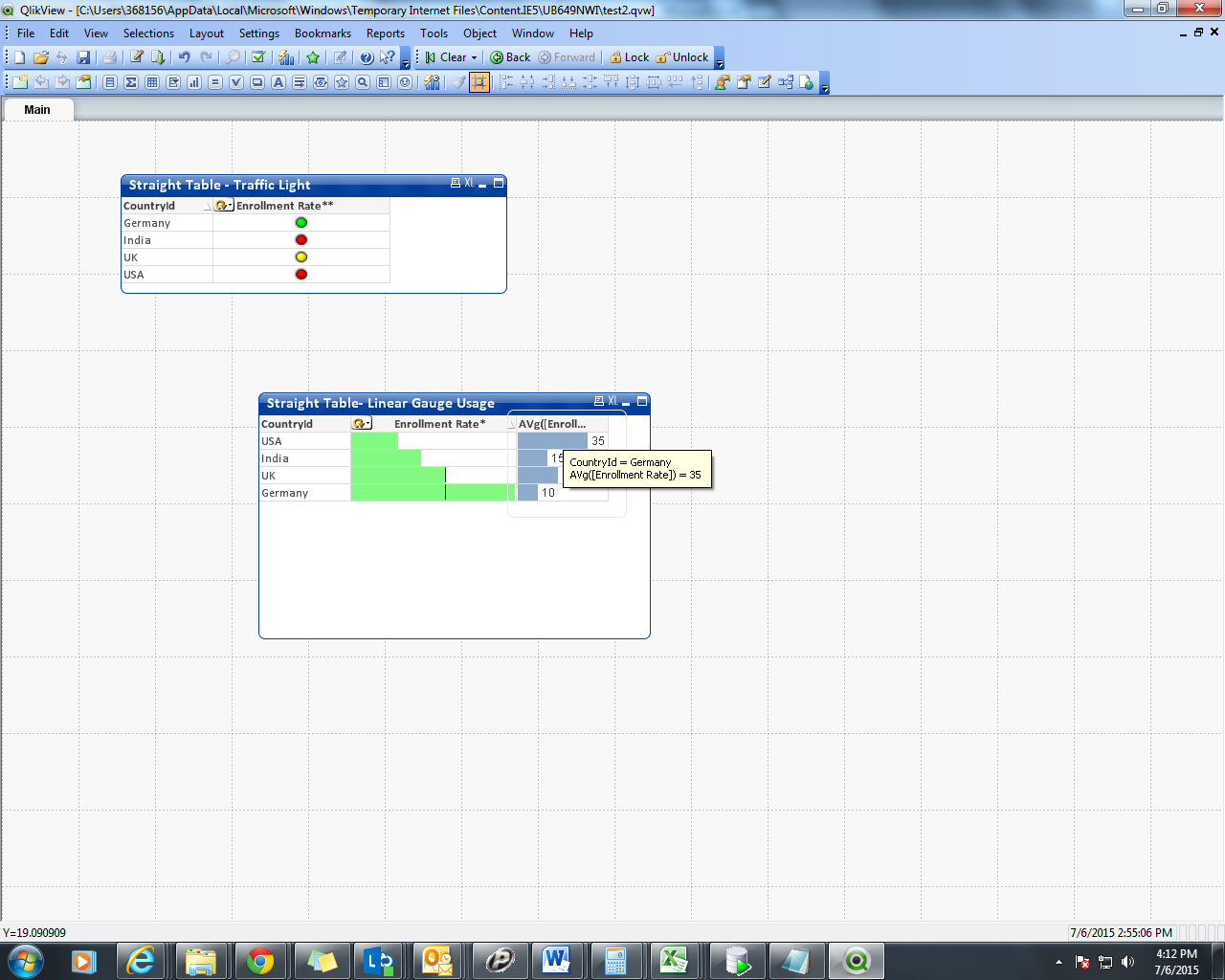This screenshot has width=1225, height=980.
Task: Click the Undo arrow icon
Action: [x=185, y=57]
